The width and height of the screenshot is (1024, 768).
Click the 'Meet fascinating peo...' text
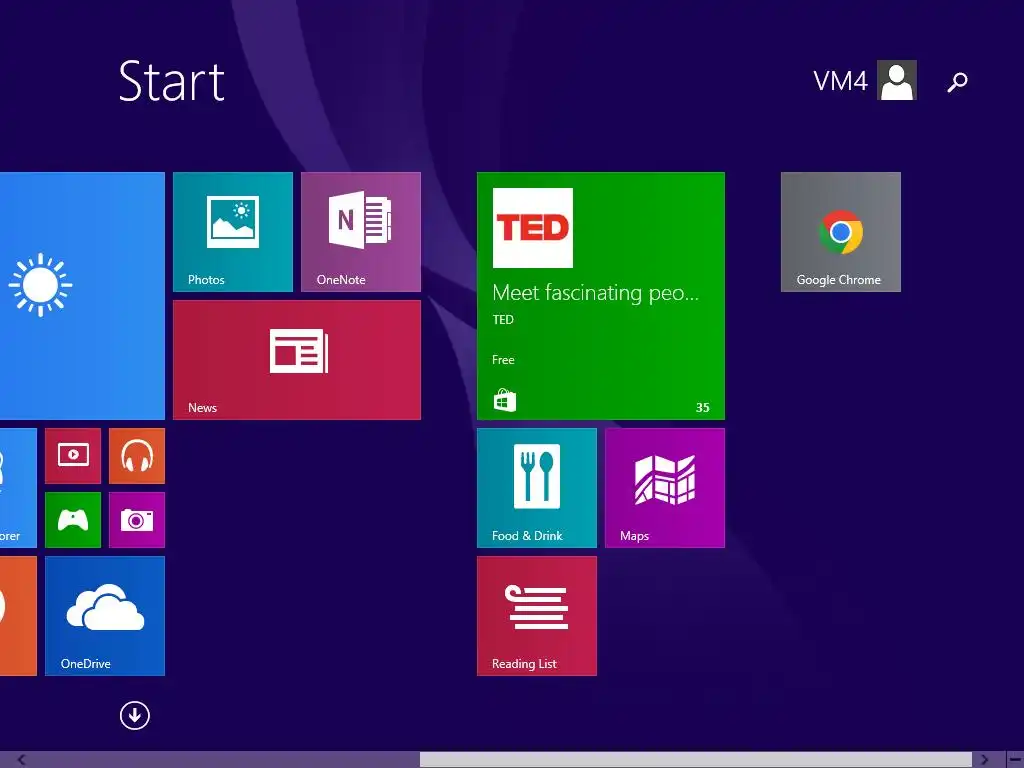click(596, 293)
